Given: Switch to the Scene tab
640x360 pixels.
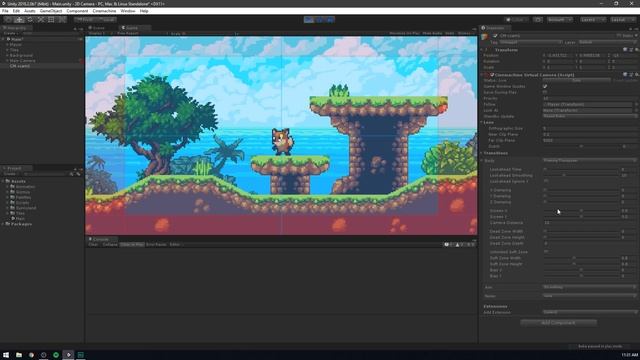Looking at the screenshot, I should (x=98, y=28).
